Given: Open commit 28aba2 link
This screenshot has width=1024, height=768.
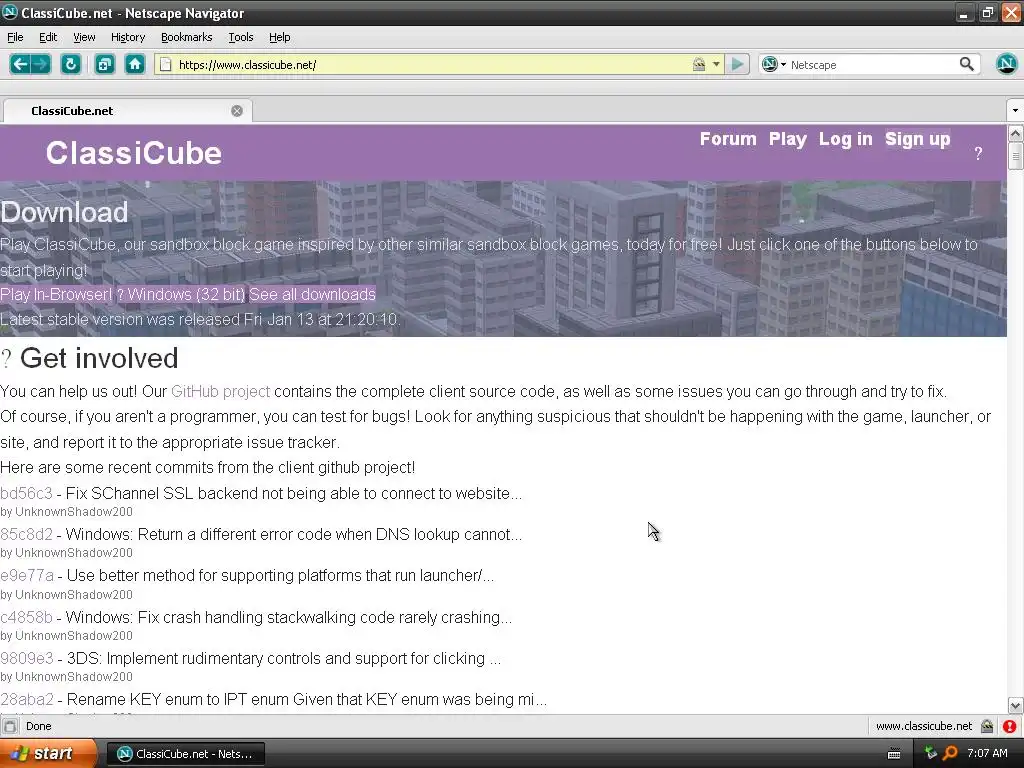Looking at the screenshot, I should tap(27, 699).
